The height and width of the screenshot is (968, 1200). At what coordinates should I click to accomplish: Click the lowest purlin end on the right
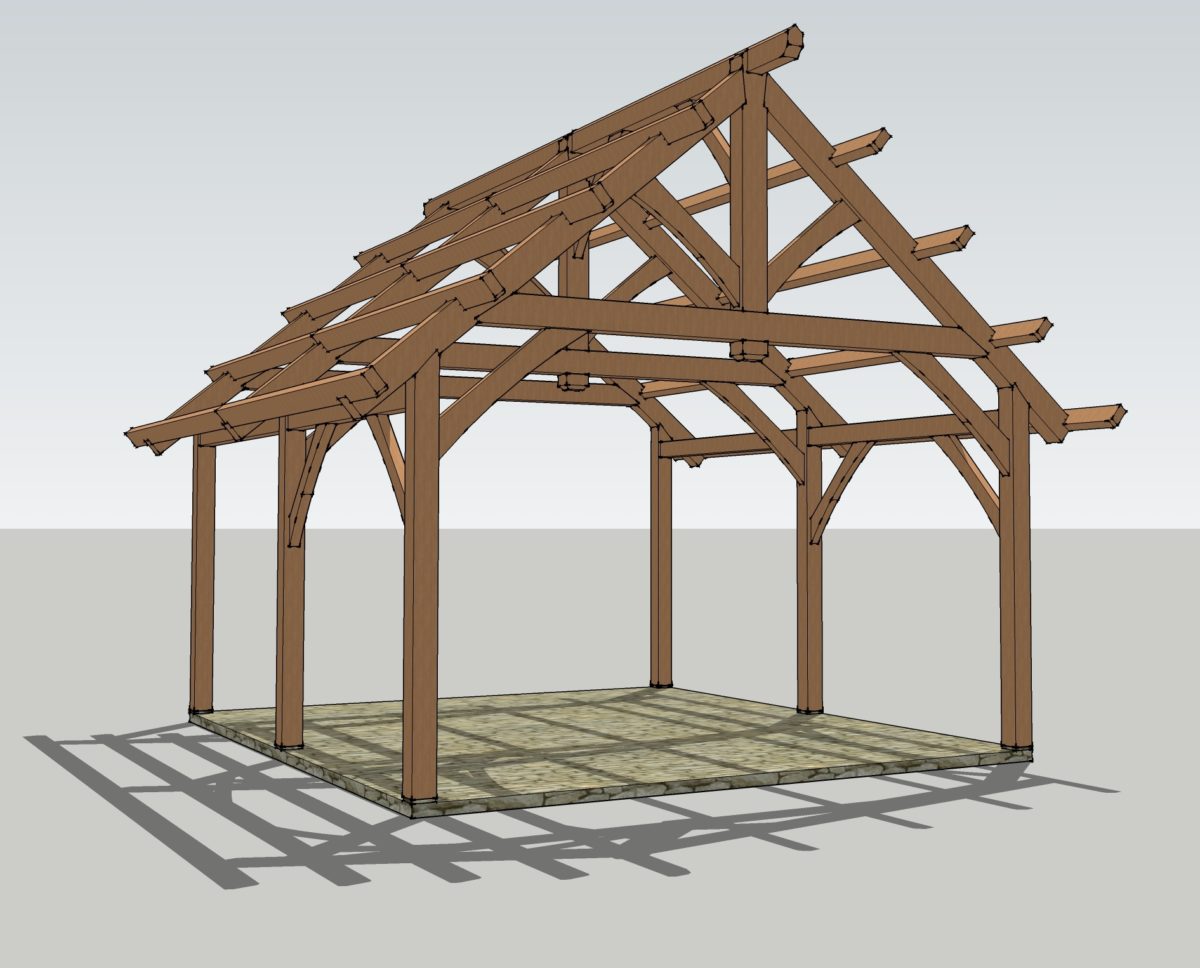[1098, 416]
